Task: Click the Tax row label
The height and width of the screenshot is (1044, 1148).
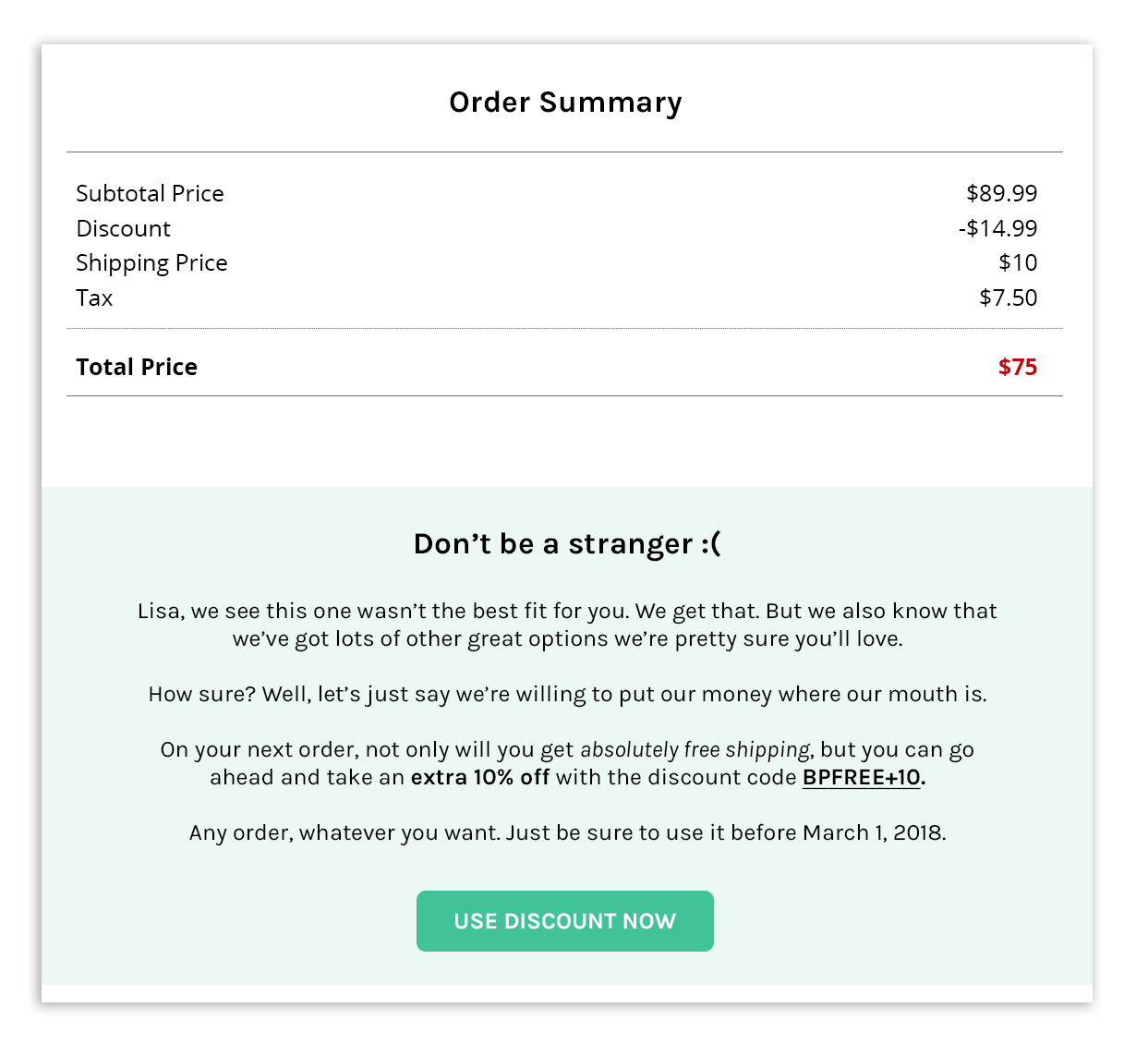Action: click(94, 297)
